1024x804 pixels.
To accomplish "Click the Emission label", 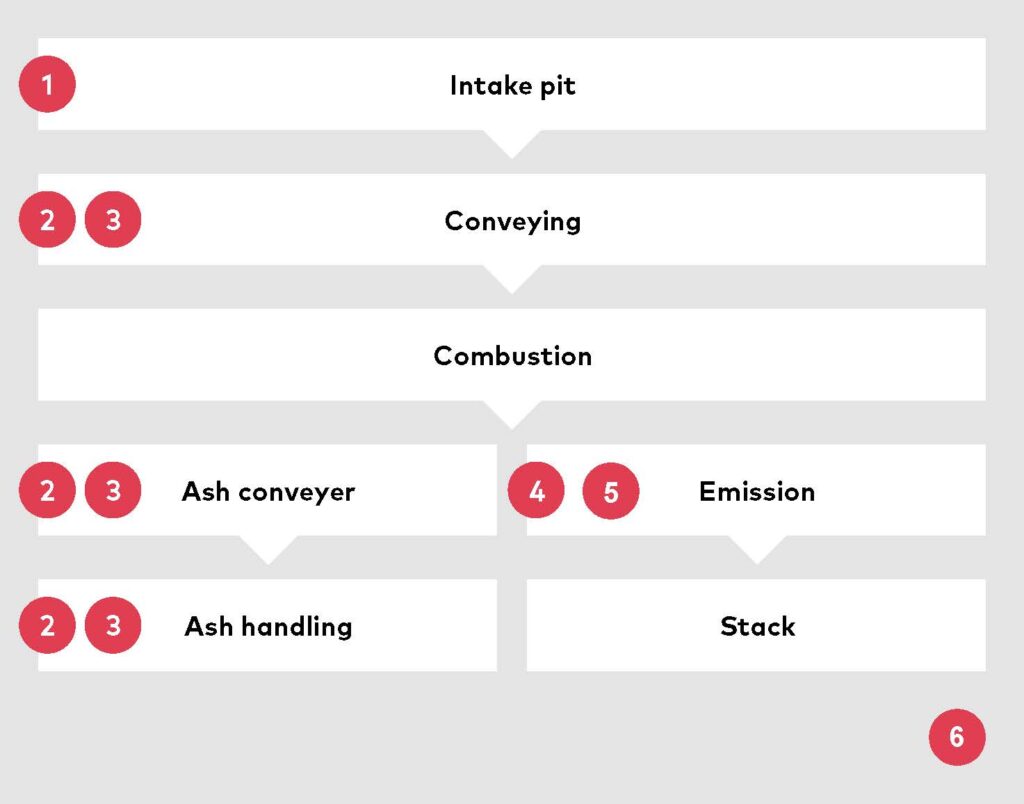I will click(x=757, y=491).
